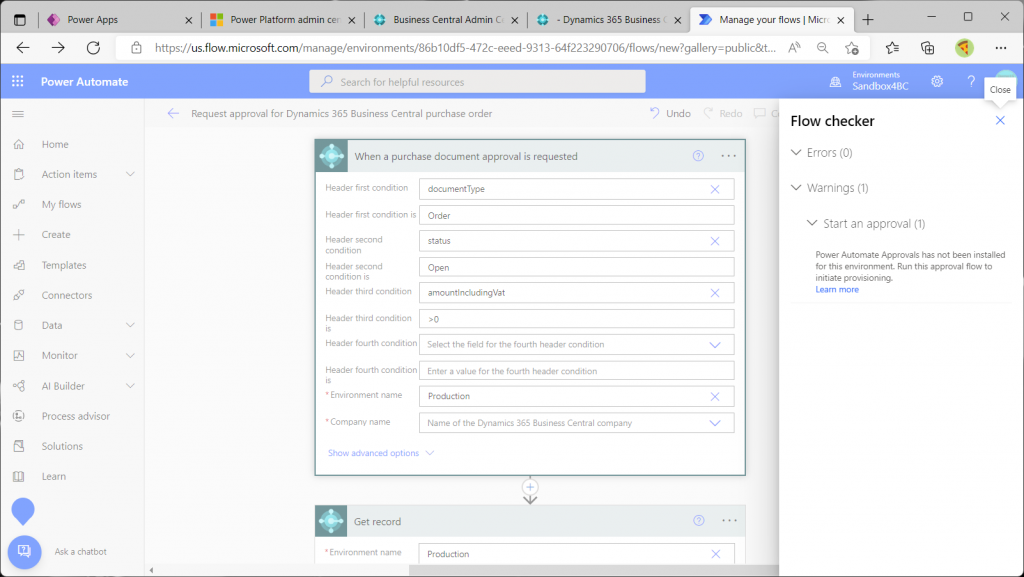
Task: Click the browser zoom out magnifier icon
Action: point(822,48)
